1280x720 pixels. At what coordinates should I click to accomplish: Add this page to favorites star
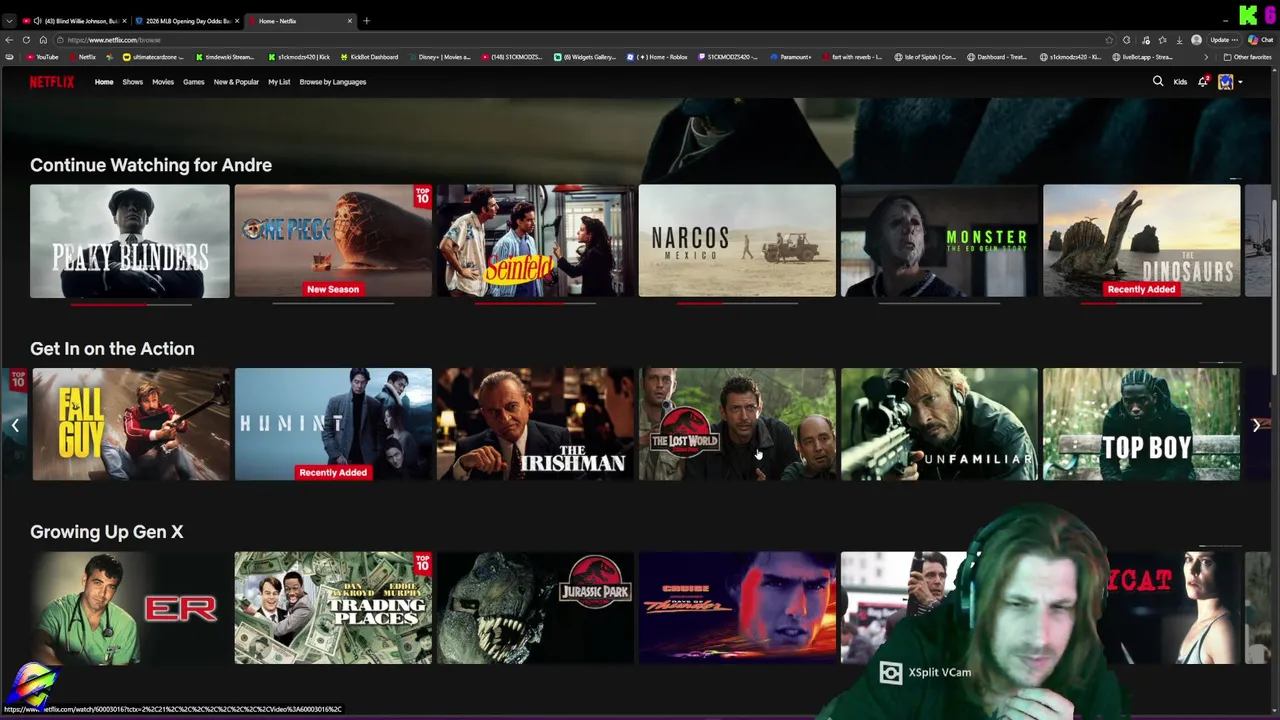[x=1109, y=40]
